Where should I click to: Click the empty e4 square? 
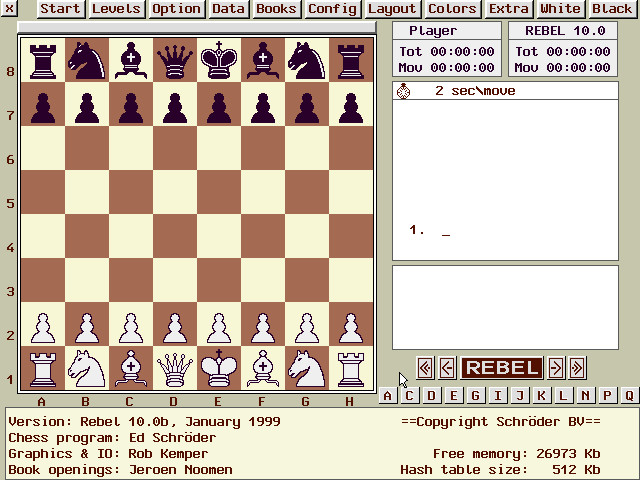219,236
